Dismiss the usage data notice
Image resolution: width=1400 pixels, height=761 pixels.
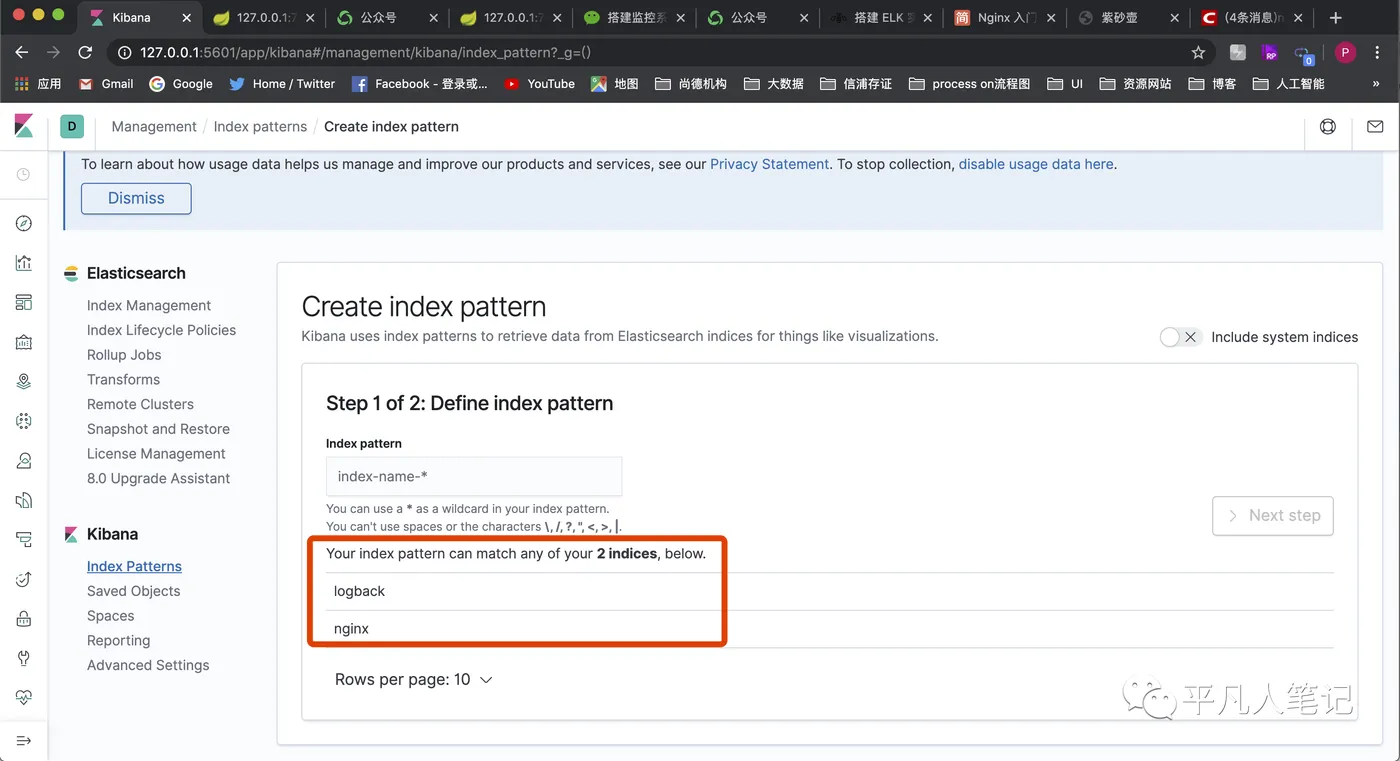pyautogui.click(x=136, y=198)
